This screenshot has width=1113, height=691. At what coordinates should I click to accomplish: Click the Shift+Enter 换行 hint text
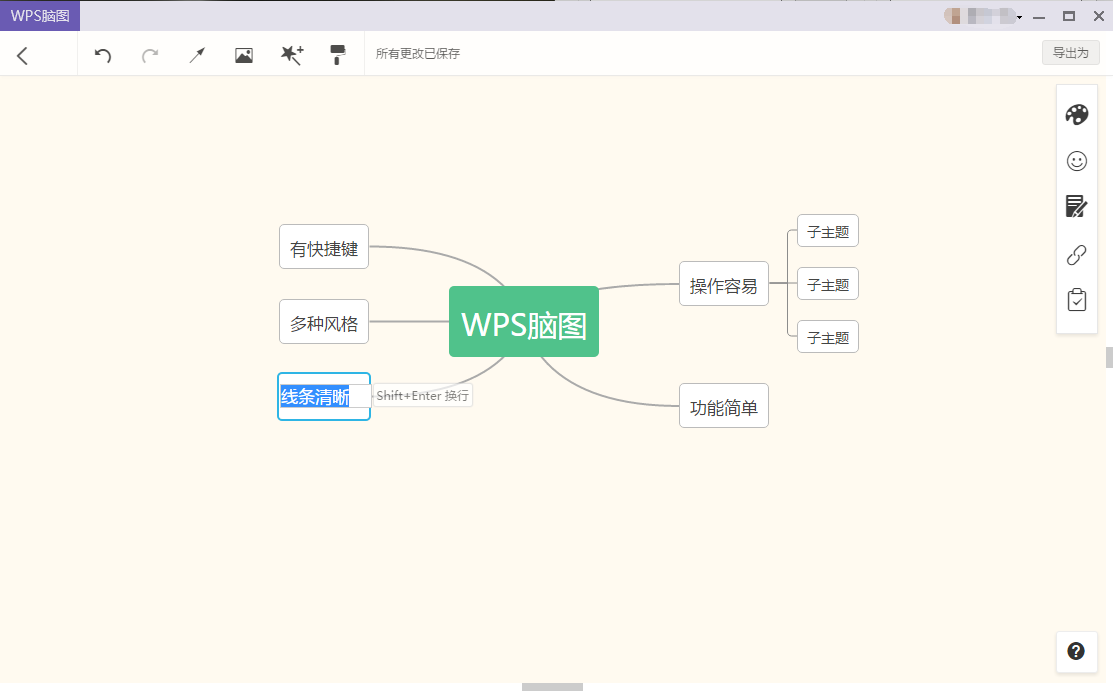422,396
